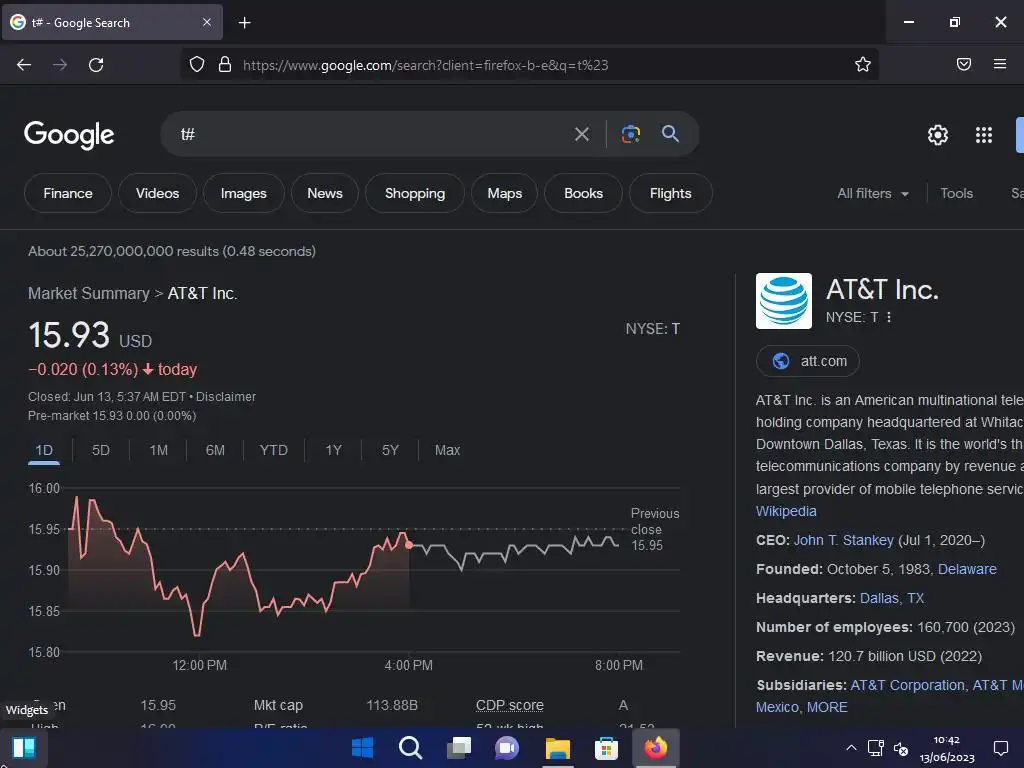
Task: Reload the page with the refresh icon
Action: 96,65
